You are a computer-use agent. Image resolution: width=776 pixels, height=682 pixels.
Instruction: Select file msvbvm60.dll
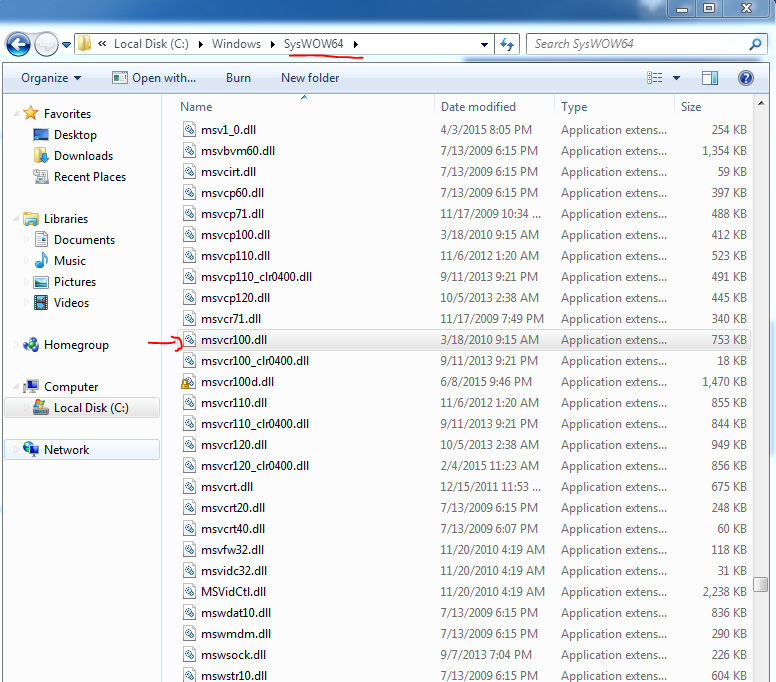(238, 151)
